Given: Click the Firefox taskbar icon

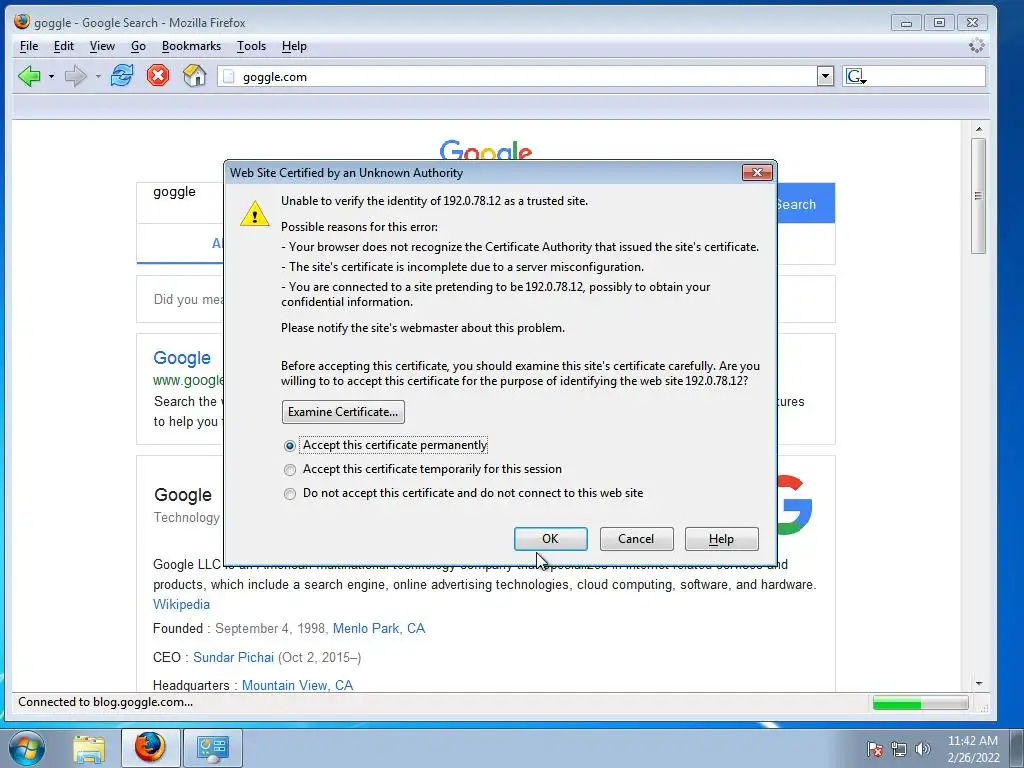Looking at the screenshot, I should tap(150, 748).
